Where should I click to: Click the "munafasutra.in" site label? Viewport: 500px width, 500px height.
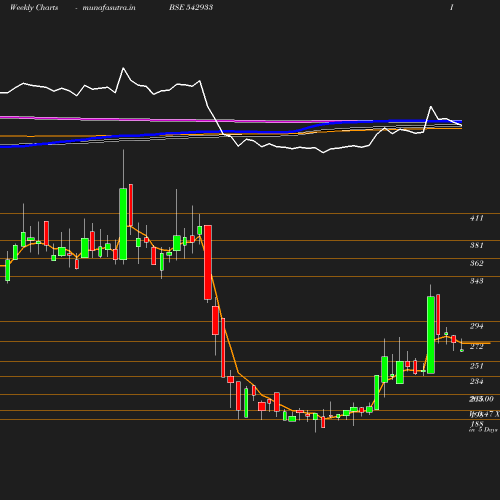[109, 7]
